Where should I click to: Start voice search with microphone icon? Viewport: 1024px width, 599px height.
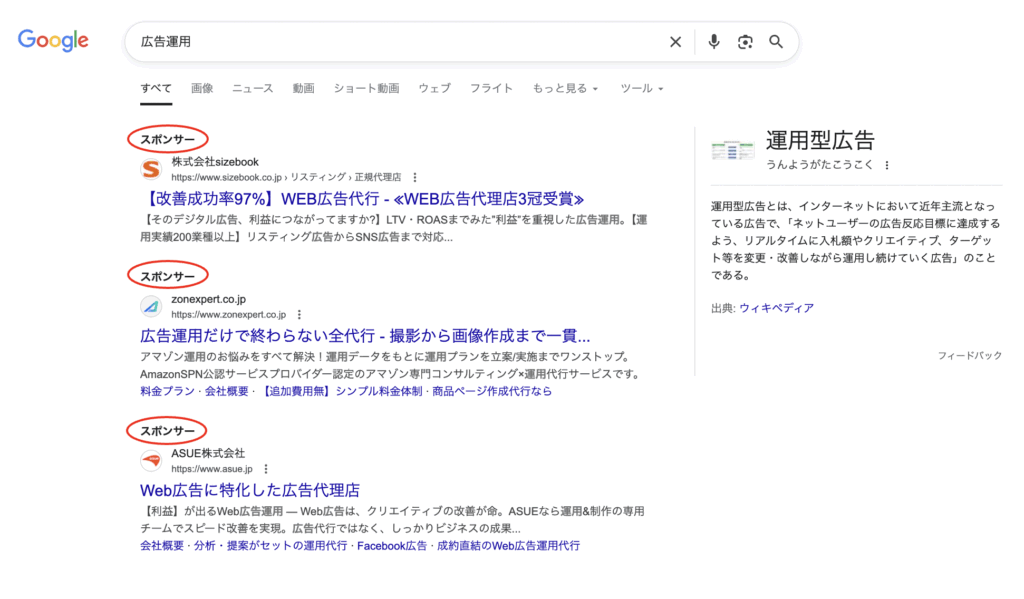tap(714, 42)
